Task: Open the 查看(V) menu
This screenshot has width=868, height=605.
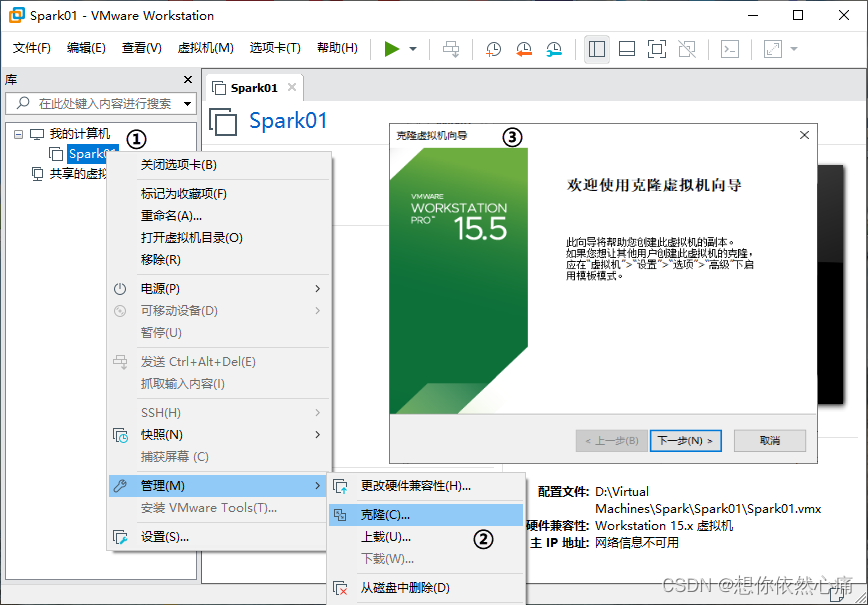Action: [142, 48]
